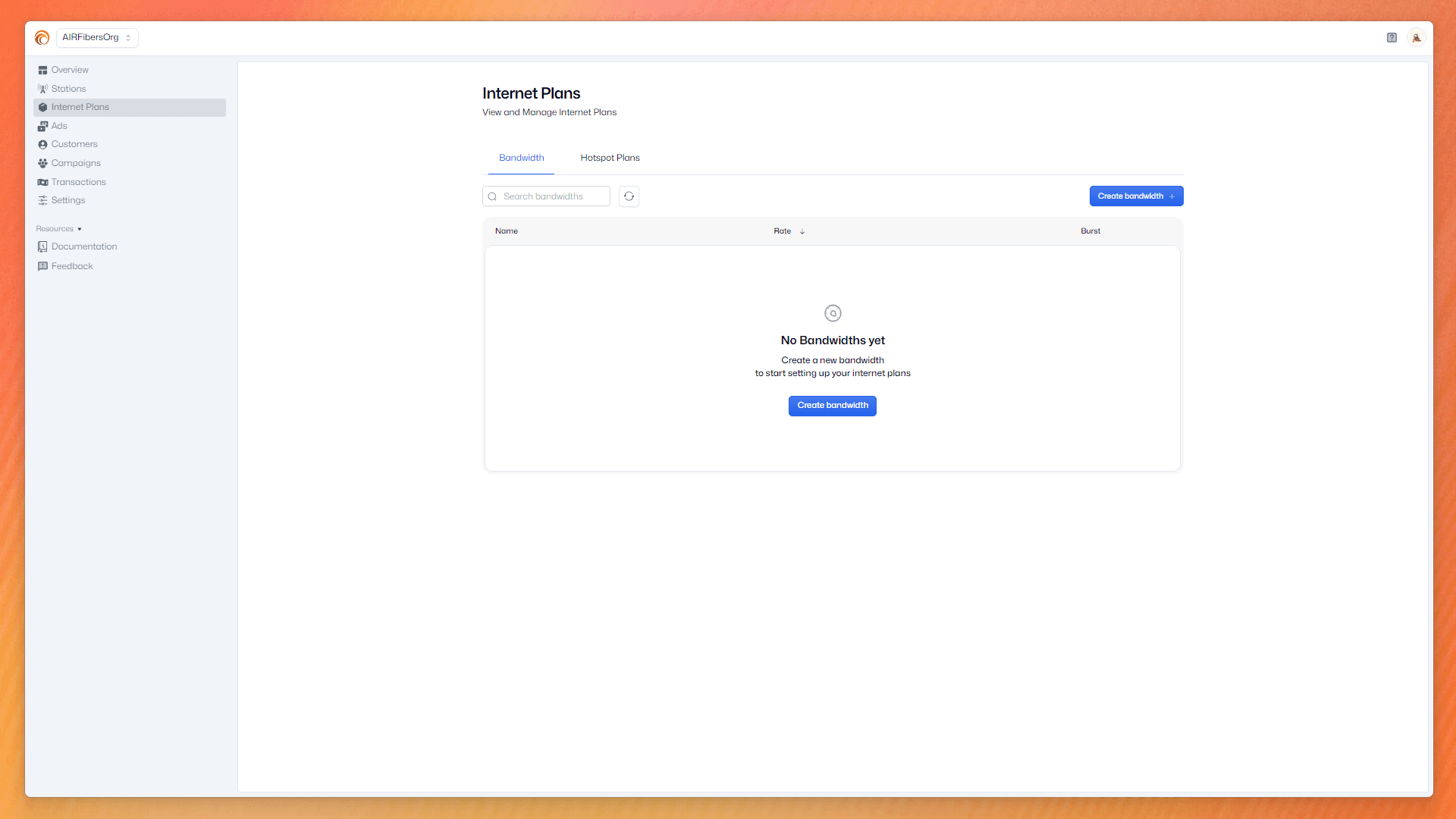
Task: Click the refresh bandwidths icon
Action: [629, 196]
